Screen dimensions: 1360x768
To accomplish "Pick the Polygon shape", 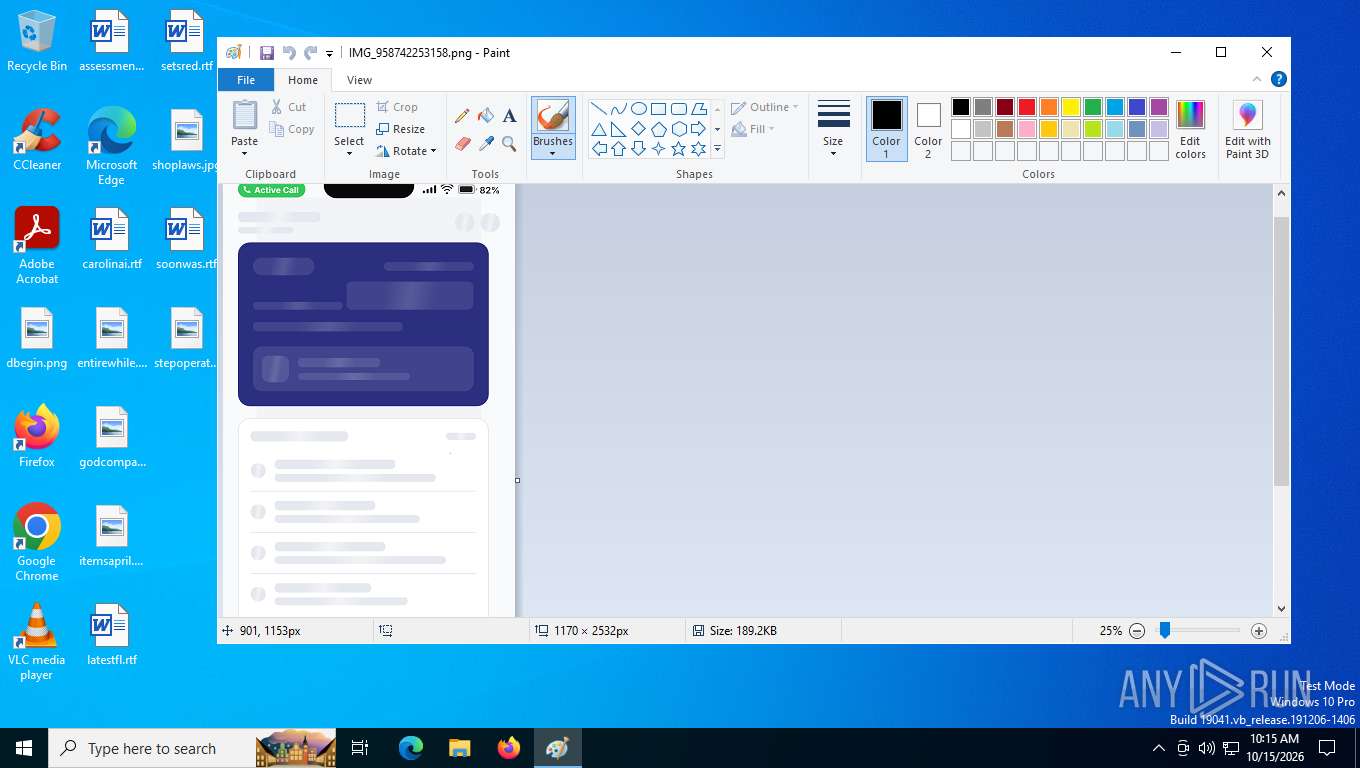I will (x=698, y=109).
